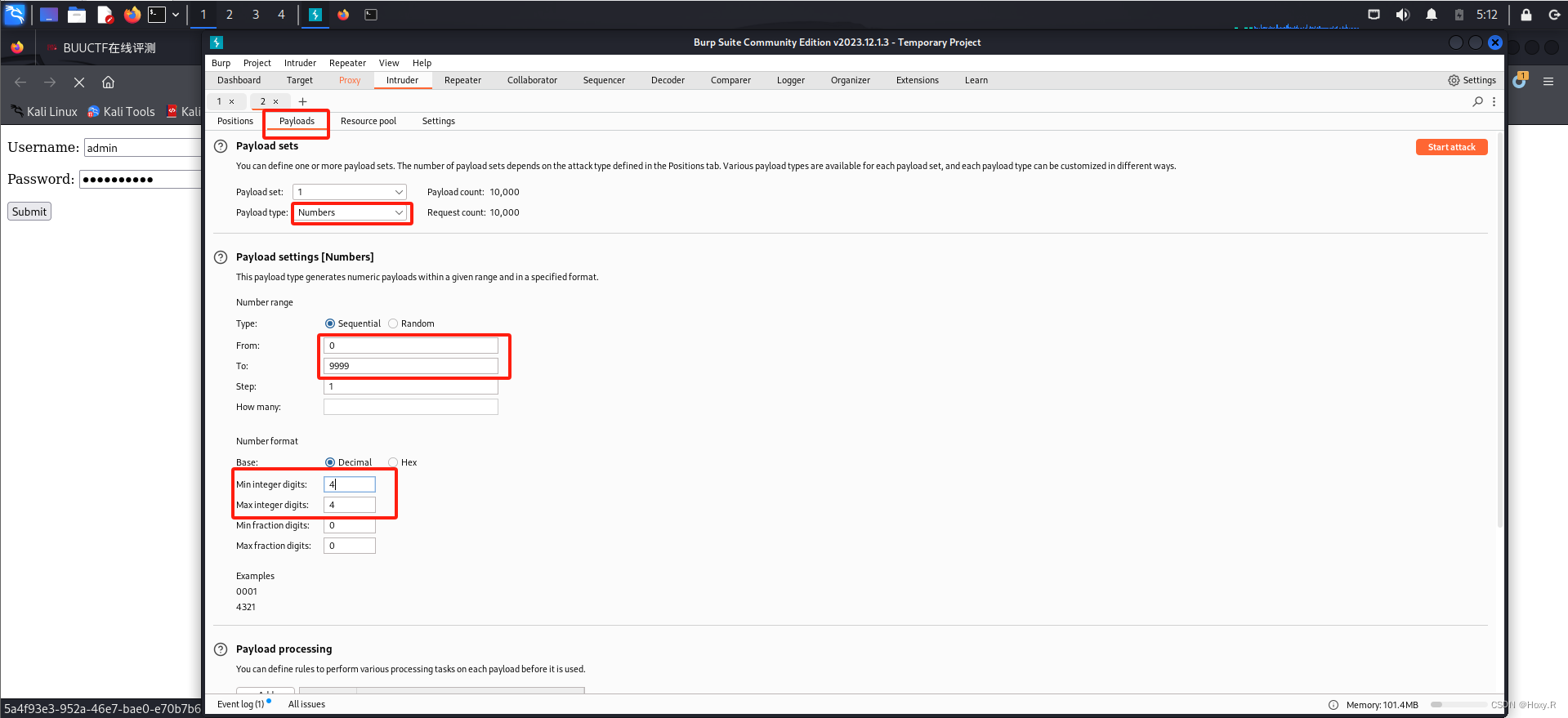Click the Min integer digits field
Screen dimensions: 1568x718
350,484
